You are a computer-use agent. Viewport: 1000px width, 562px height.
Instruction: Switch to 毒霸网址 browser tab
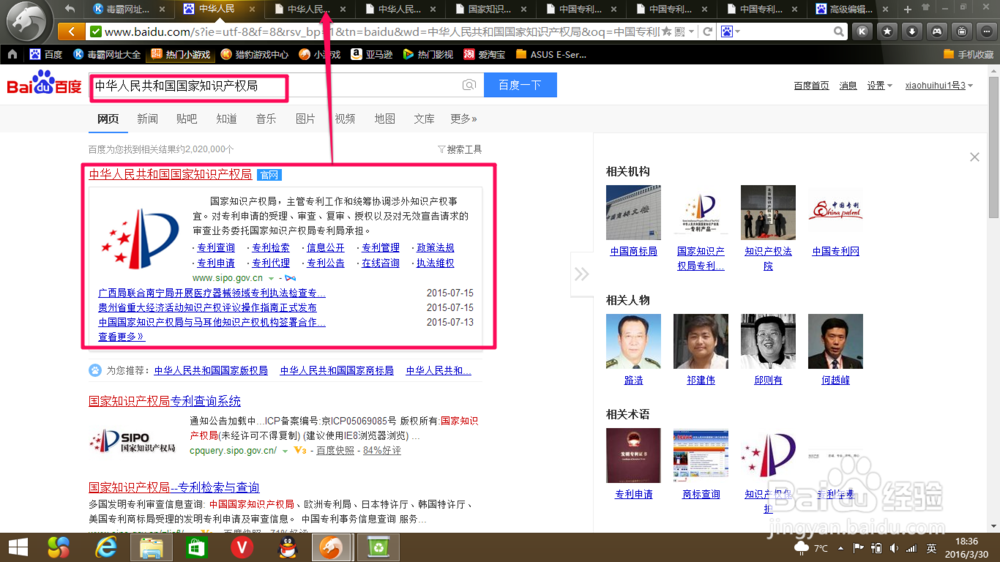click(128, 9)
